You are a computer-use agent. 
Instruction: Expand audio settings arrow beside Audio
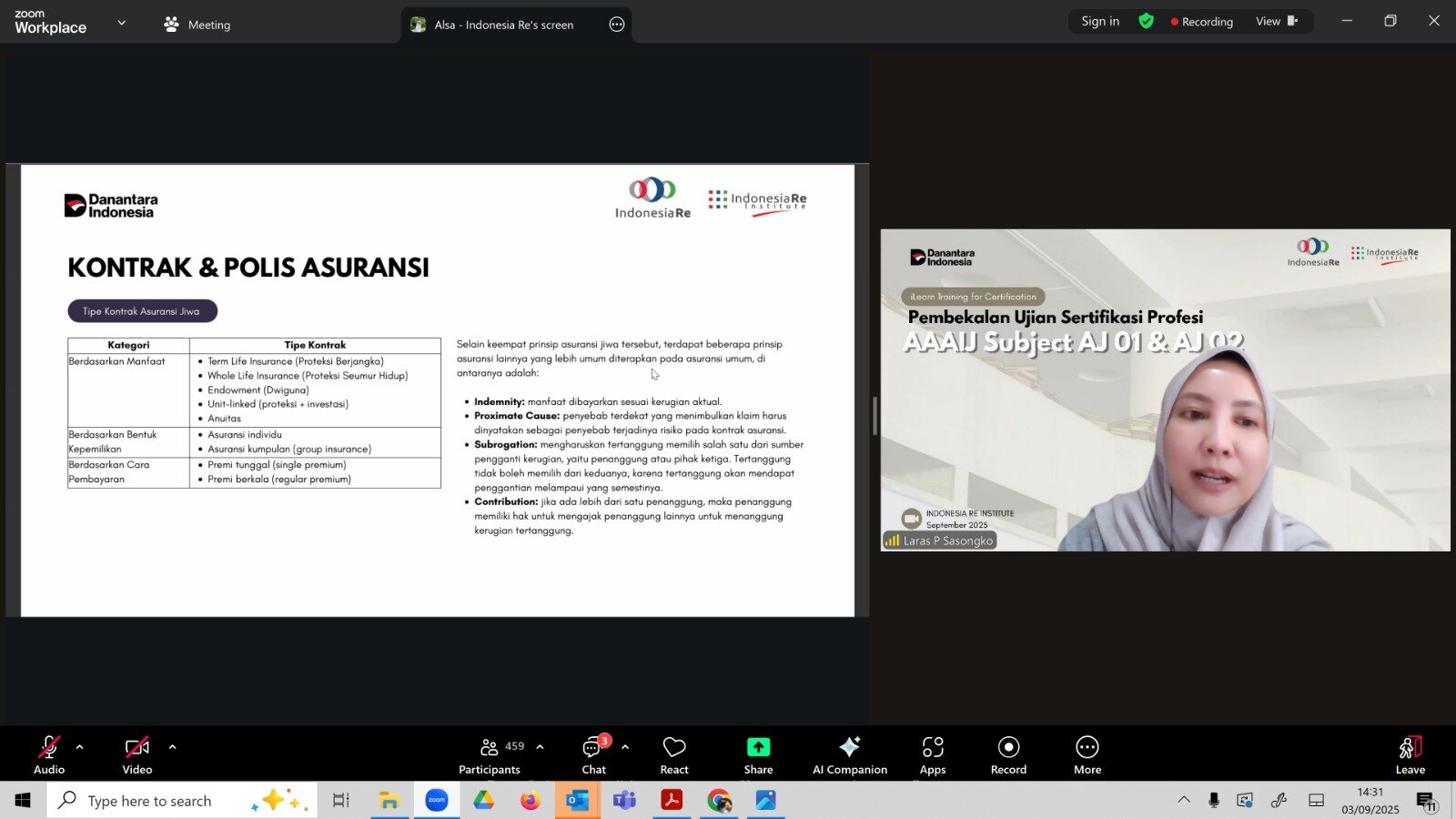click(x=80, y=747)
